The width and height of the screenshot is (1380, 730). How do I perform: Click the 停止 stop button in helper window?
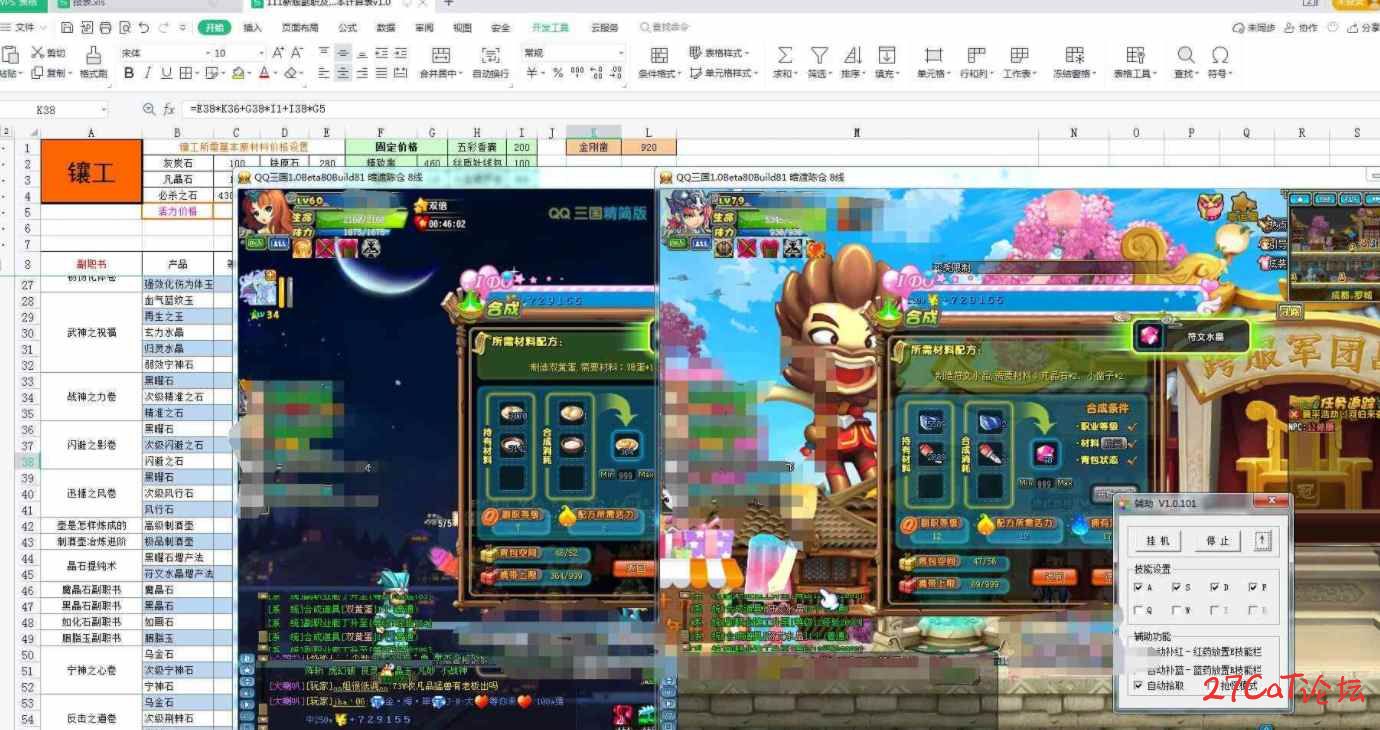pos(1218,541)
